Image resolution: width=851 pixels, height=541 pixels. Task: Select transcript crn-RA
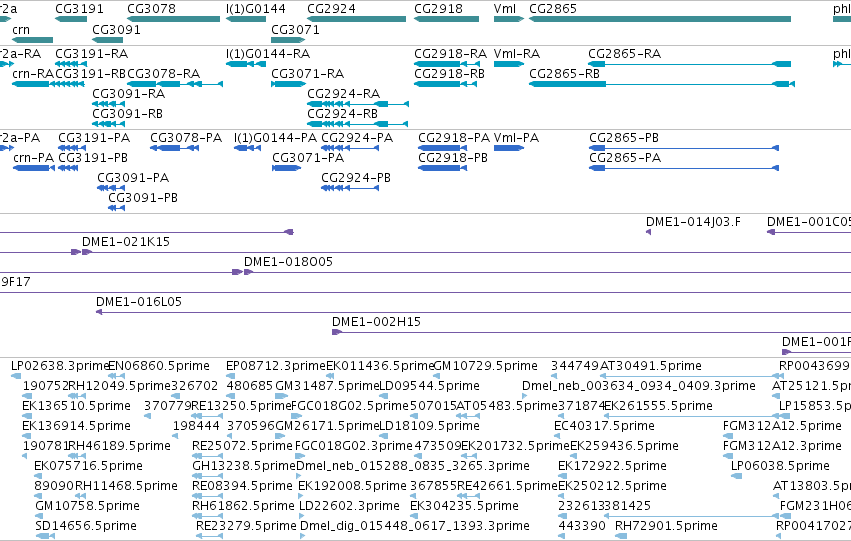(x=33, y=74)
